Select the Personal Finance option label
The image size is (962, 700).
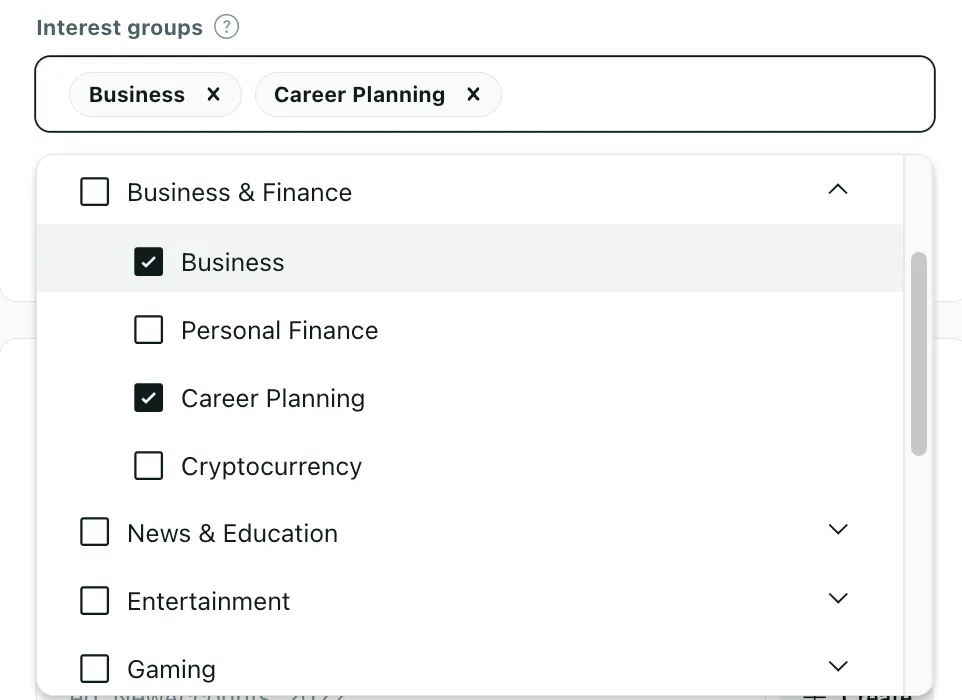280,330
